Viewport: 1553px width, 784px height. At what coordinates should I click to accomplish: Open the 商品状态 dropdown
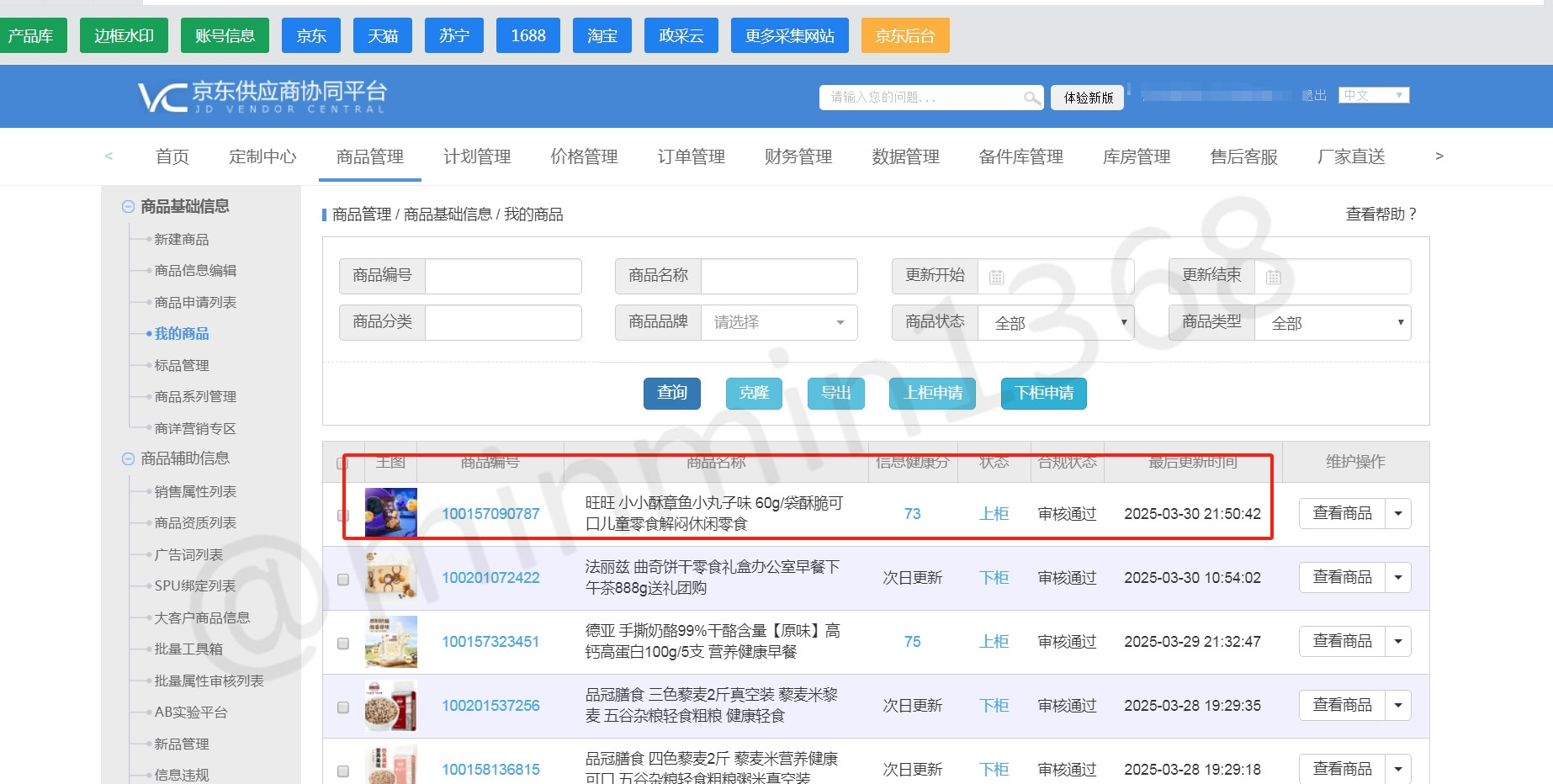1055,323
